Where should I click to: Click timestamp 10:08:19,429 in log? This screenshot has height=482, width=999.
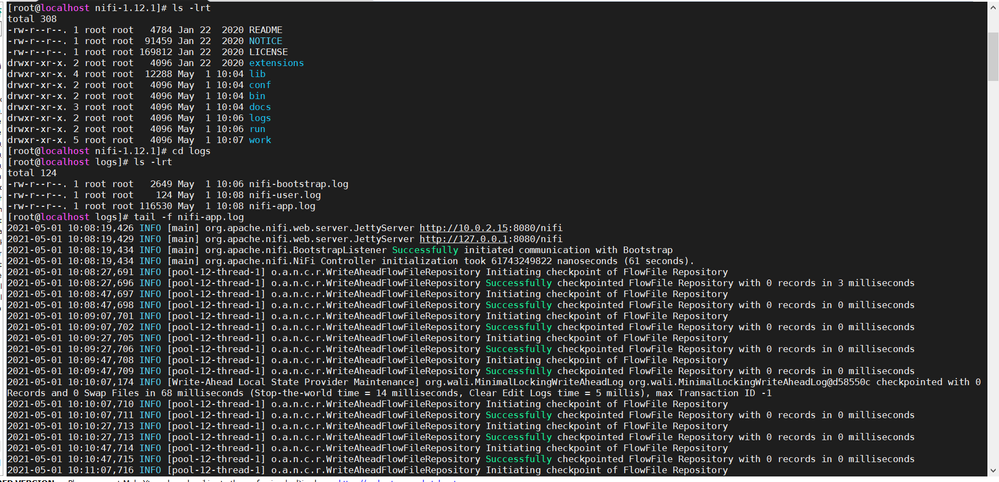point(101,239)
